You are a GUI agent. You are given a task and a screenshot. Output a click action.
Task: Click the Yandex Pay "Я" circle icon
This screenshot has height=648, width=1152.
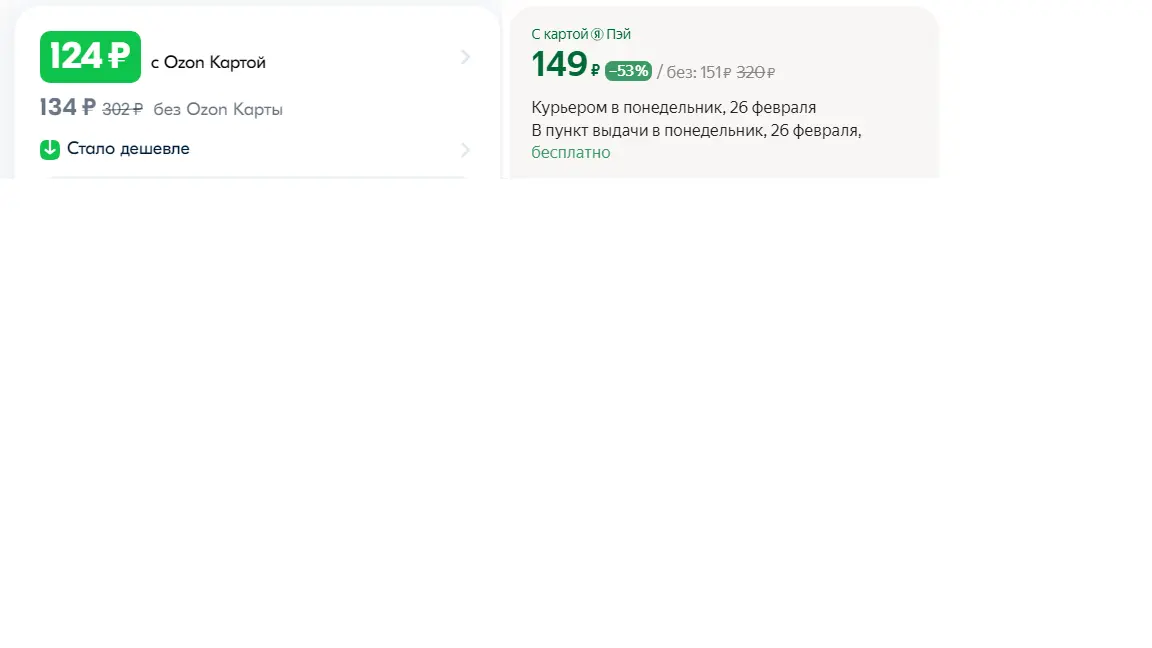coord(597,35)
